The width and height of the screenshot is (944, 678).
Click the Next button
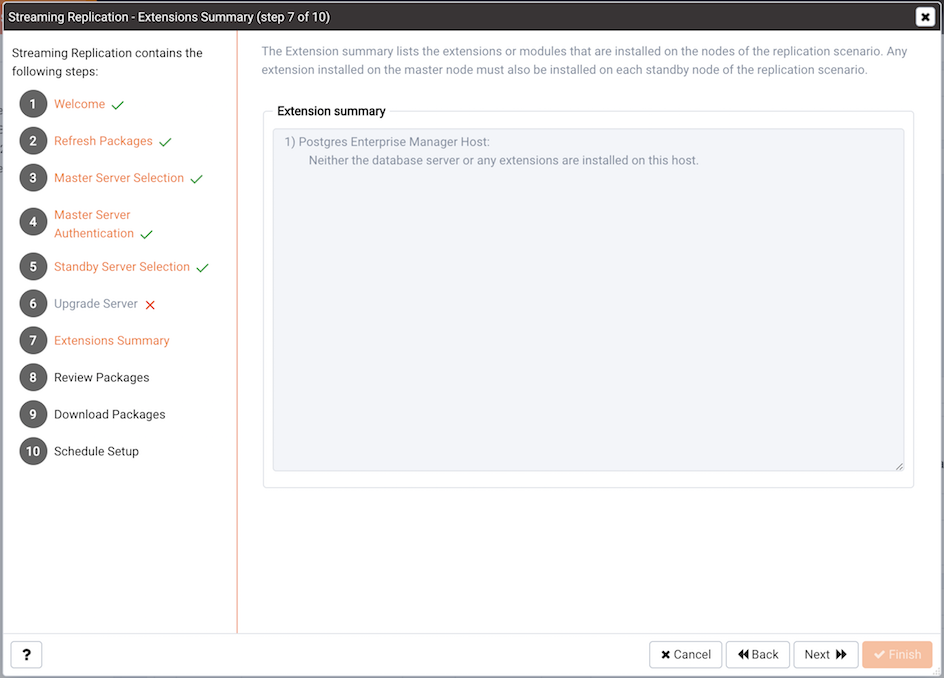(825, 655)
